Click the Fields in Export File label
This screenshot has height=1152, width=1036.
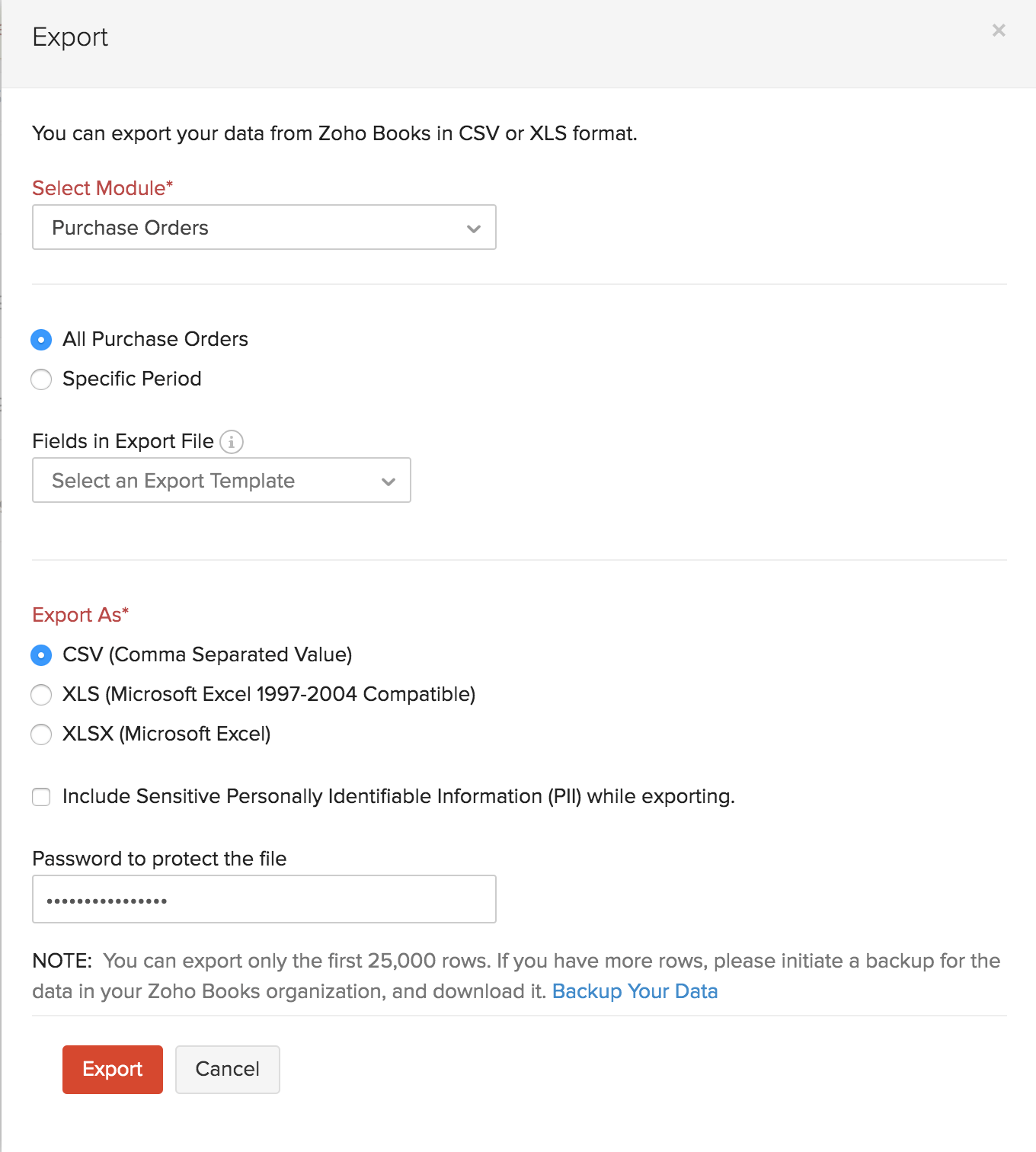122,440
